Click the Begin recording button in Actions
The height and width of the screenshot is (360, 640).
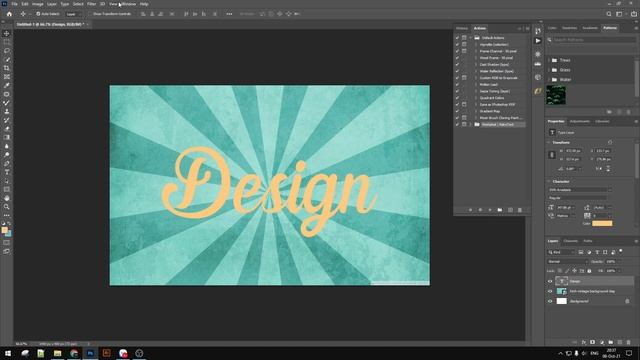click(x=480, y=210)
